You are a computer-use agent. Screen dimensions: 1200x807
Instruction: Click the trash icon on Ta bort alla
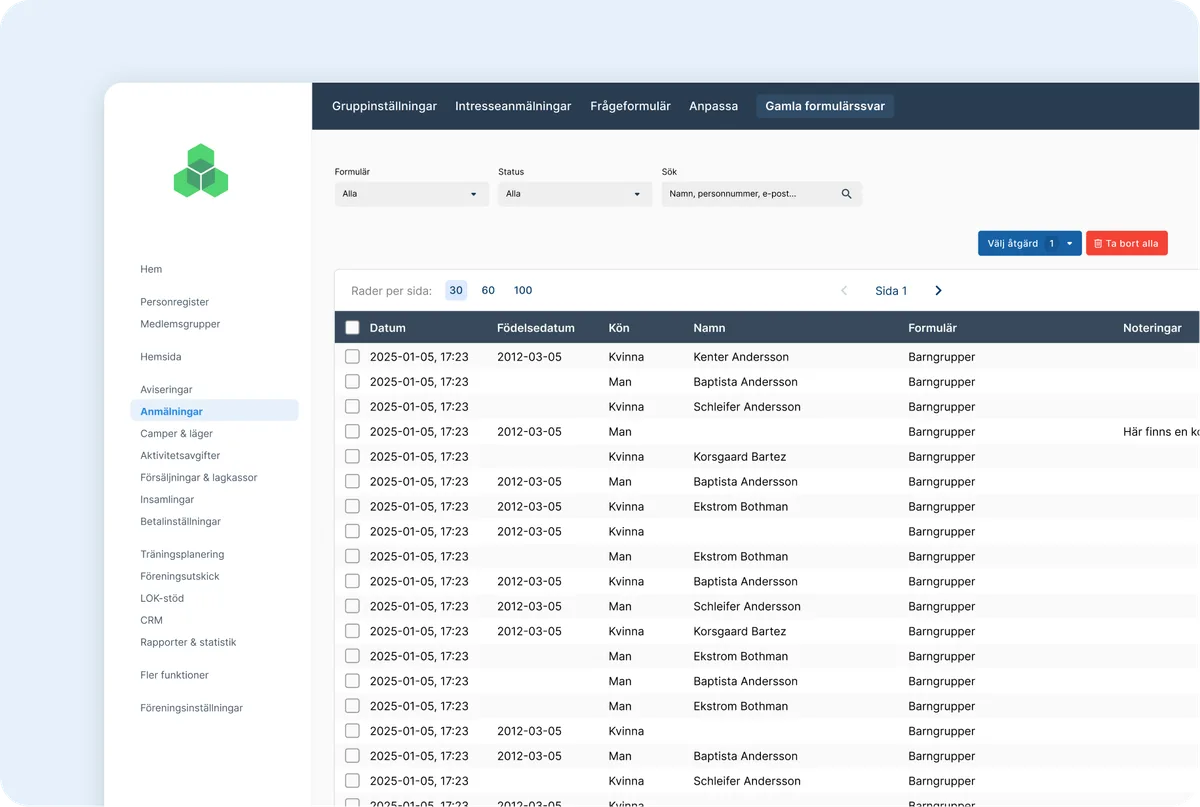(x=1098, y=244)
